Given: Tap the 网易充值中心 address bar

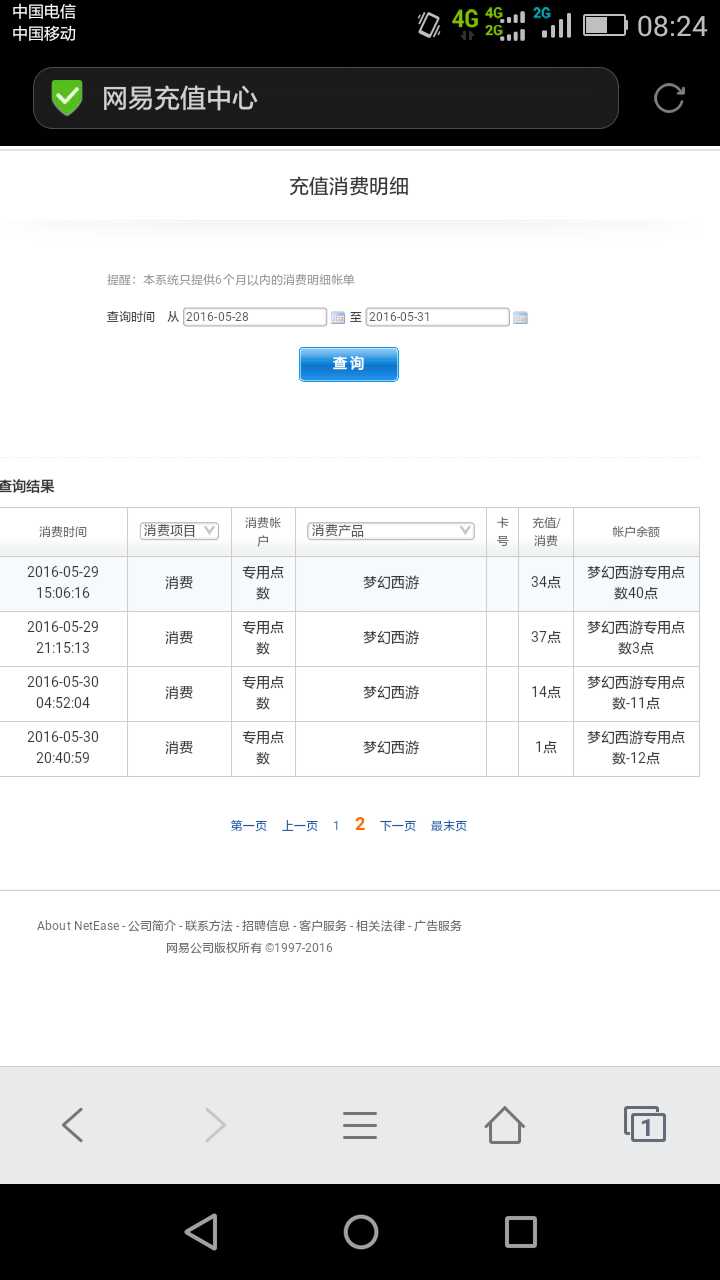Looking at the screenshot, I should coord(326,98).
